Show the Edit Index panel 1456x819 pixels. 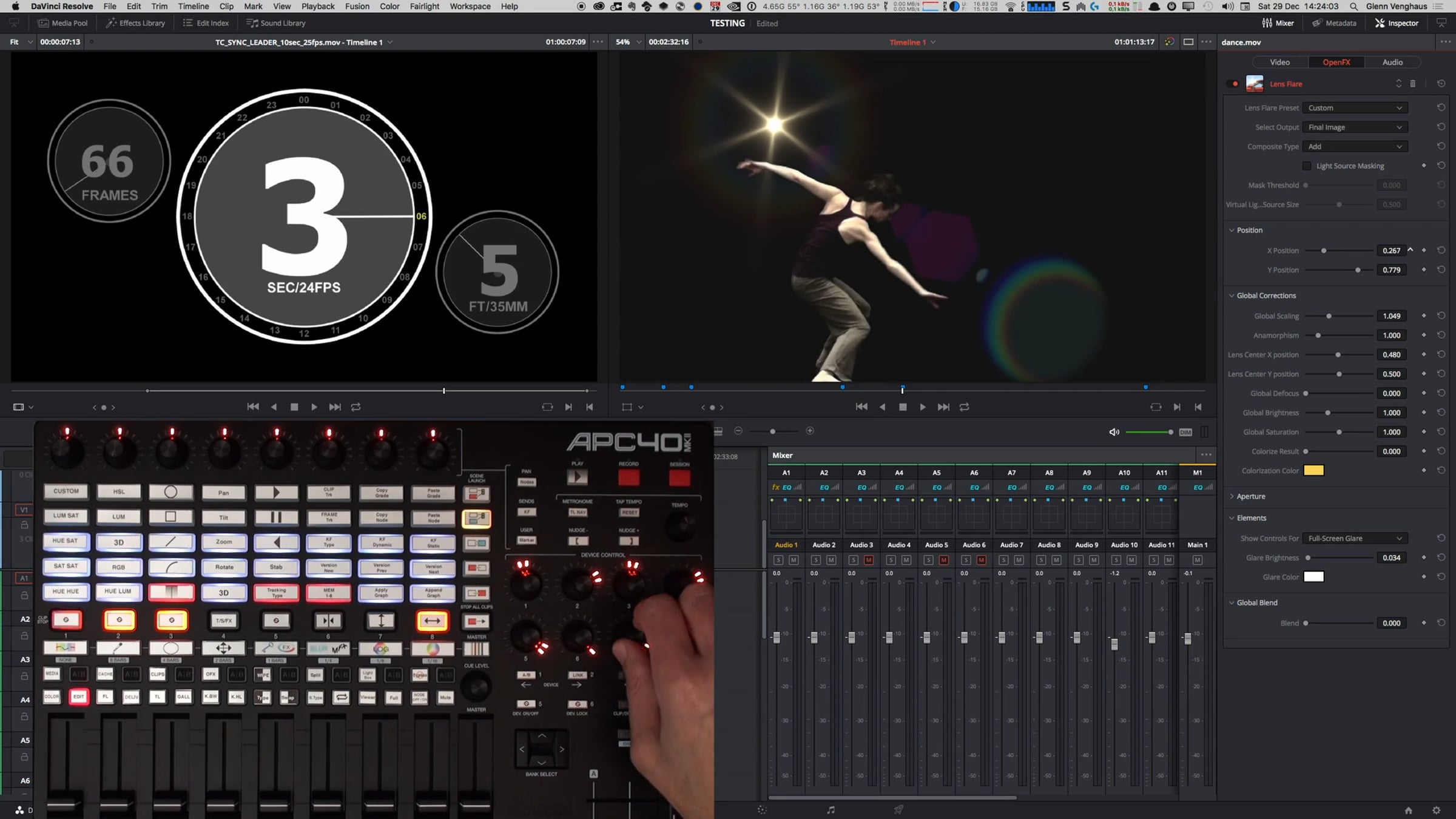tap(206, 23)
